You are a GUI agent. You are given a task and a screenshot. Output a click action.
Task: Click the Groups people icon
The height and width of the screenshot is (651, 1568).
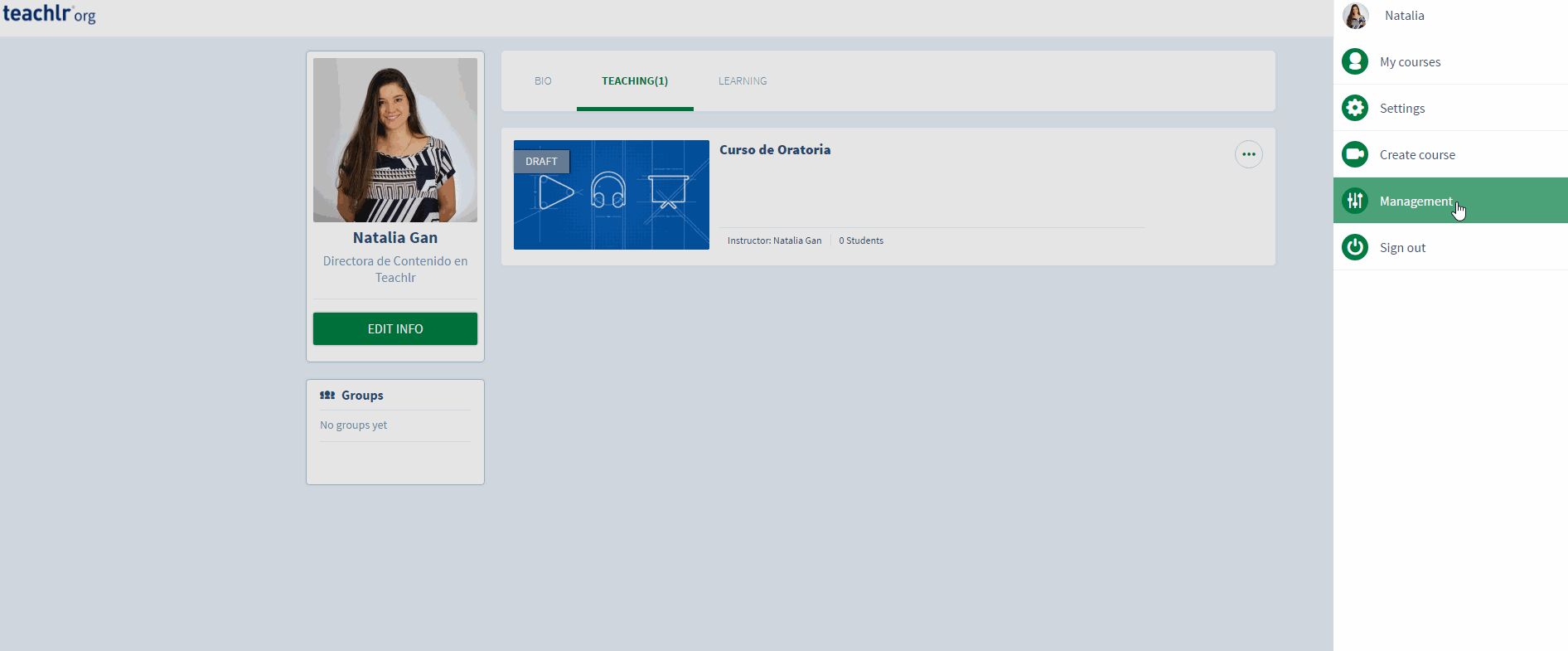tap(327, 396)
